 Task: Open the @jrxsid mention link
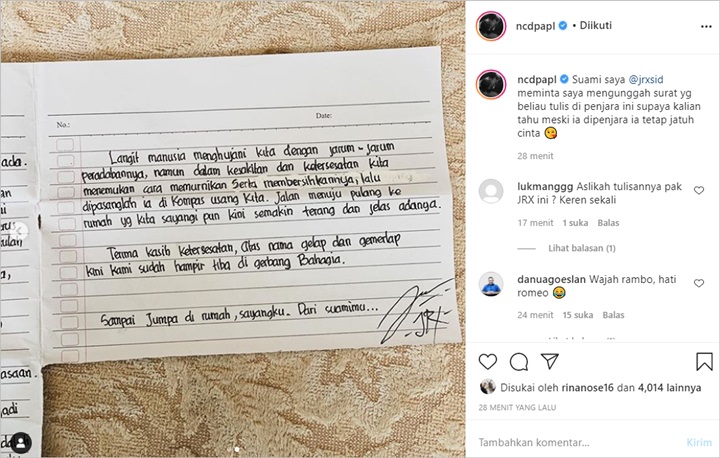click(646, 79)
